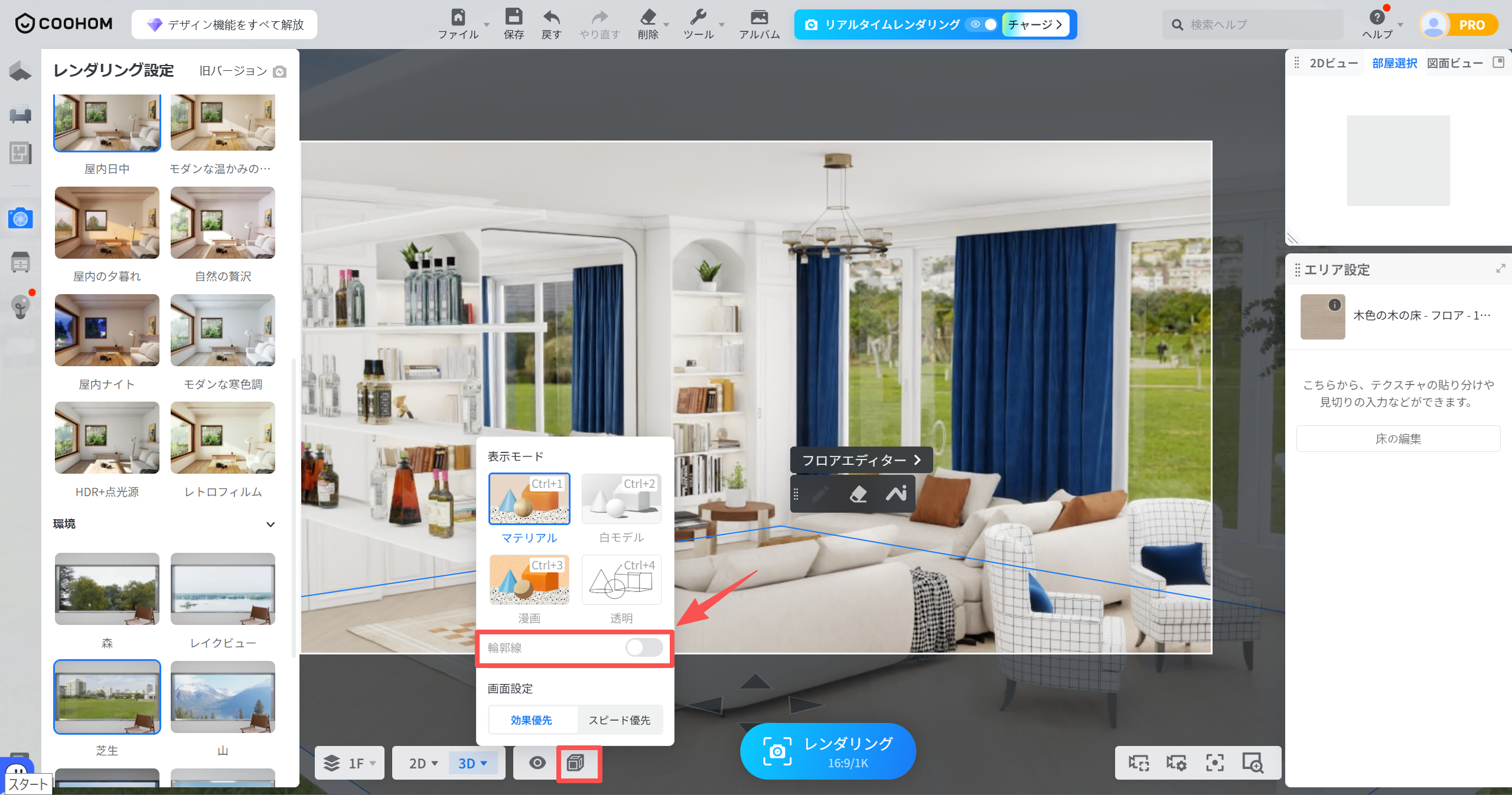Image resolution: width=1512 pixels, height=795 pixels.
Task: Click デザイン機能をすべて解放 button
Action: coord(224,24)
